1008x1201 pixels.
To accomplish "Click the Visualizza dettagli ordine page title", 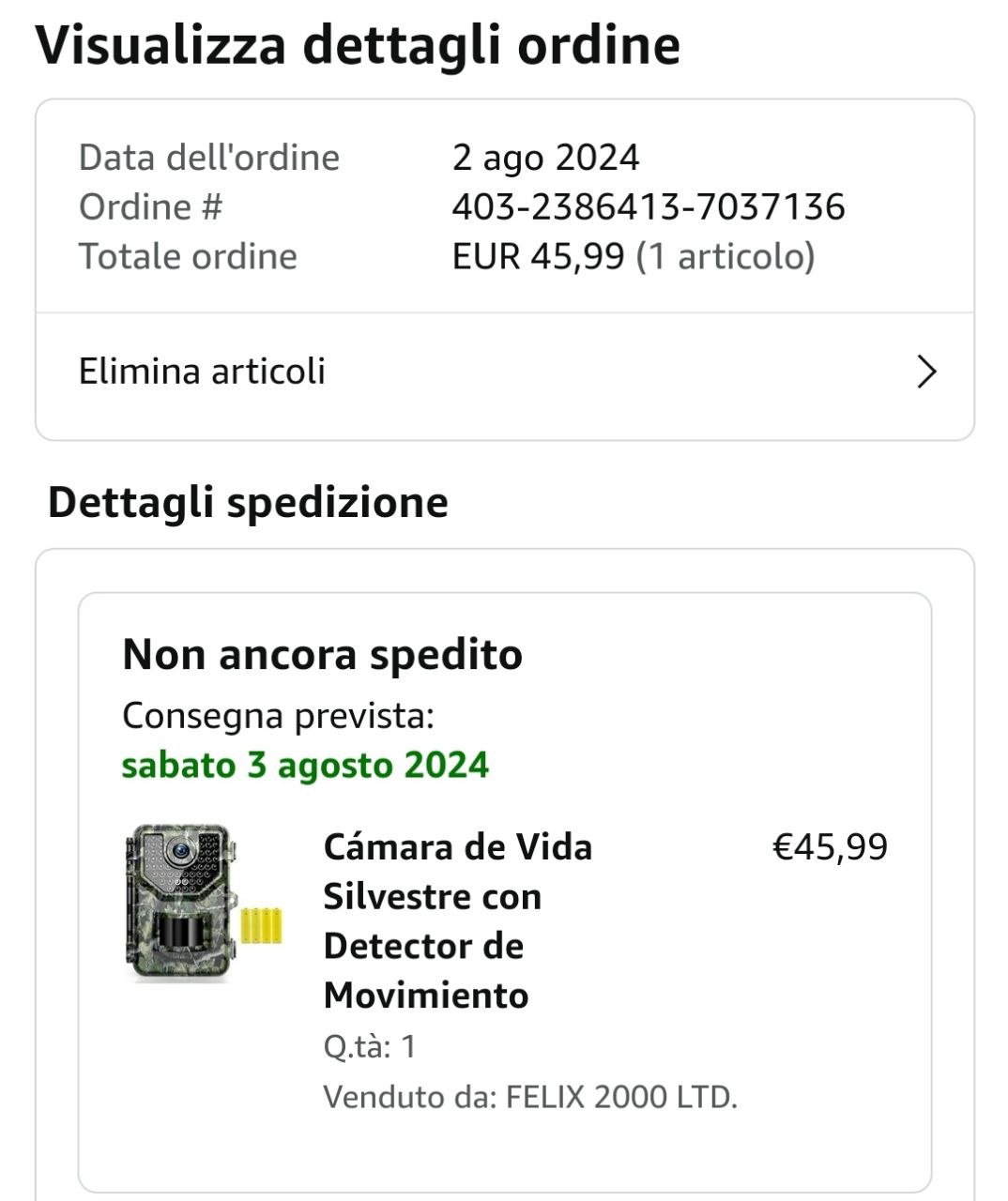I will (358, 44).
